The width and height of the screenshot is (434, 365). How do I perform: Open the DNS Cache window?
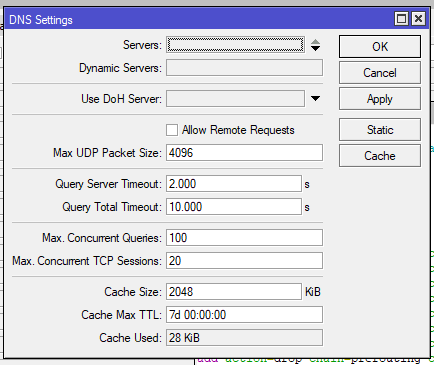380,155
